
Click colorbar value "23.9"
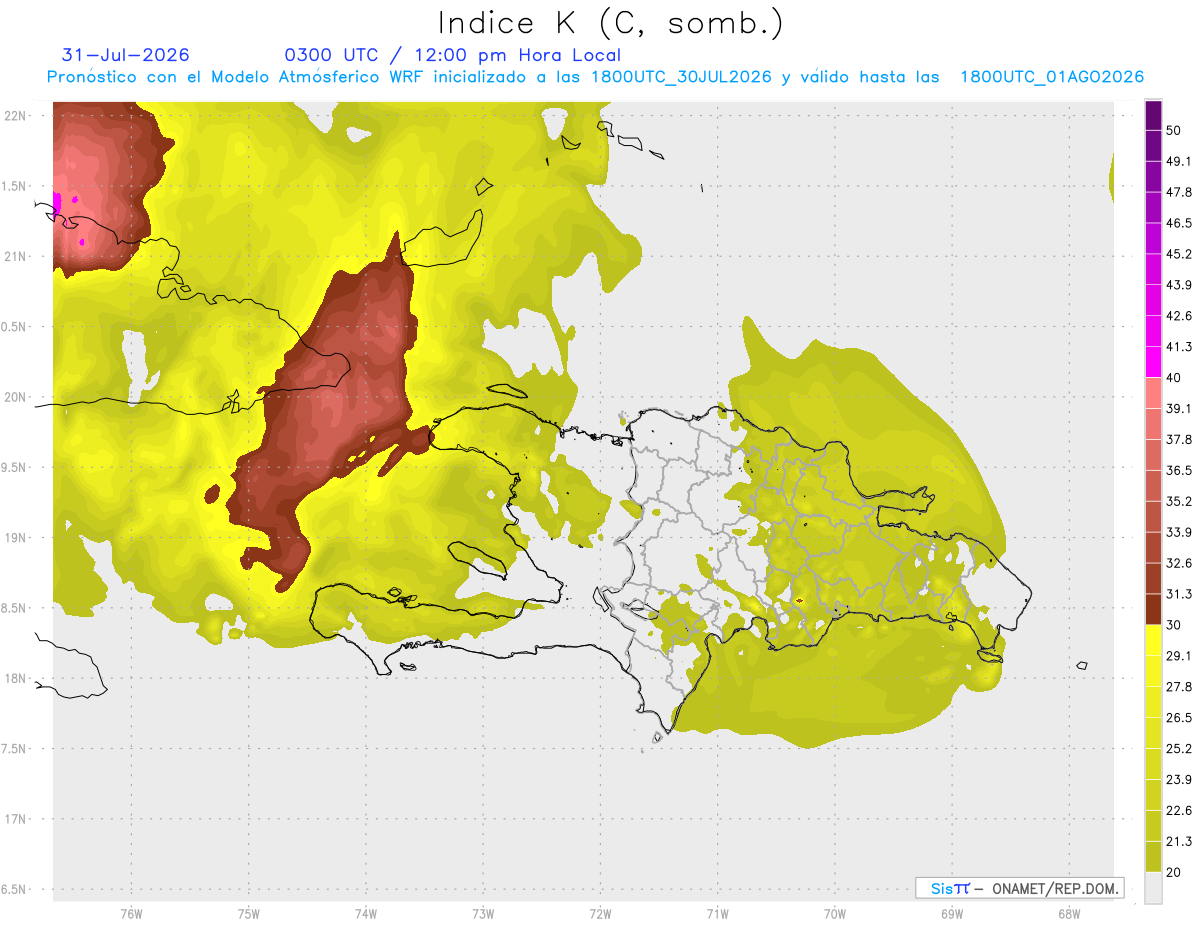click(1179, 780)
